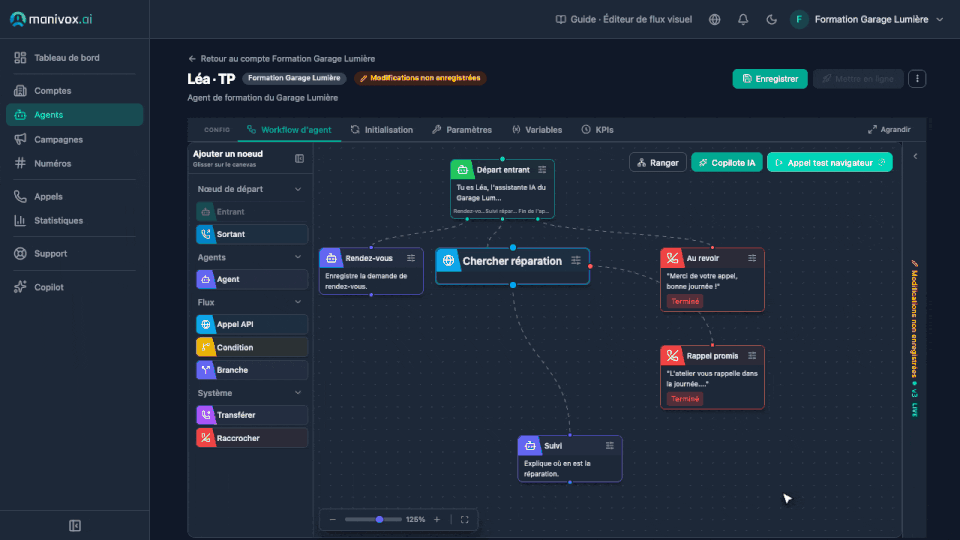Select the Entrant node item
This screenshot has width=960, height=540.
[x=252, y=212]
